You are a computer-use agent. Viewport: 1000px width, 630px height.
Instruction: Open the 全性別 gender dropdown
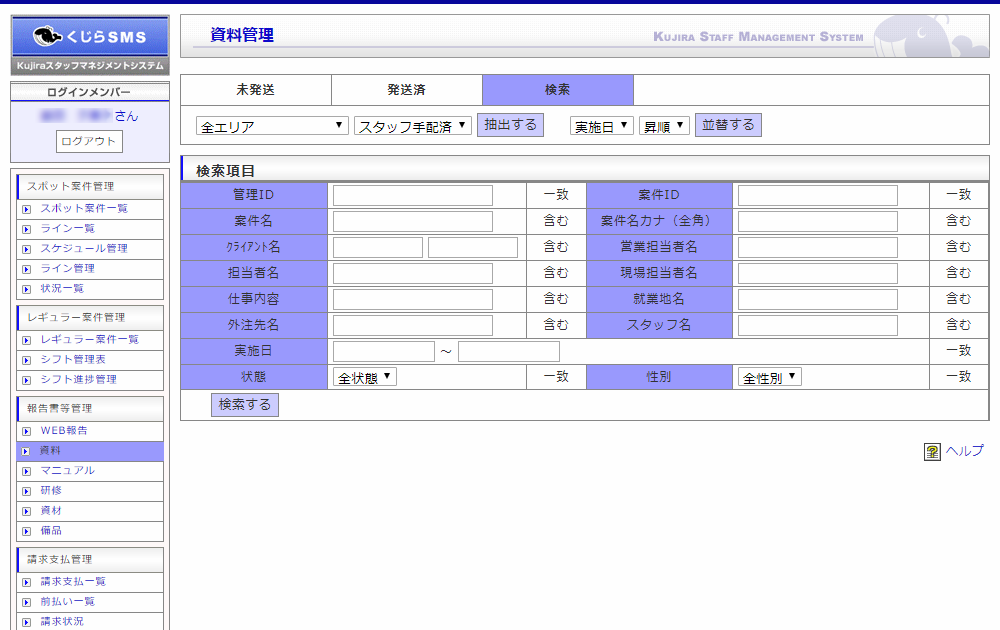(x=769, y=377)
